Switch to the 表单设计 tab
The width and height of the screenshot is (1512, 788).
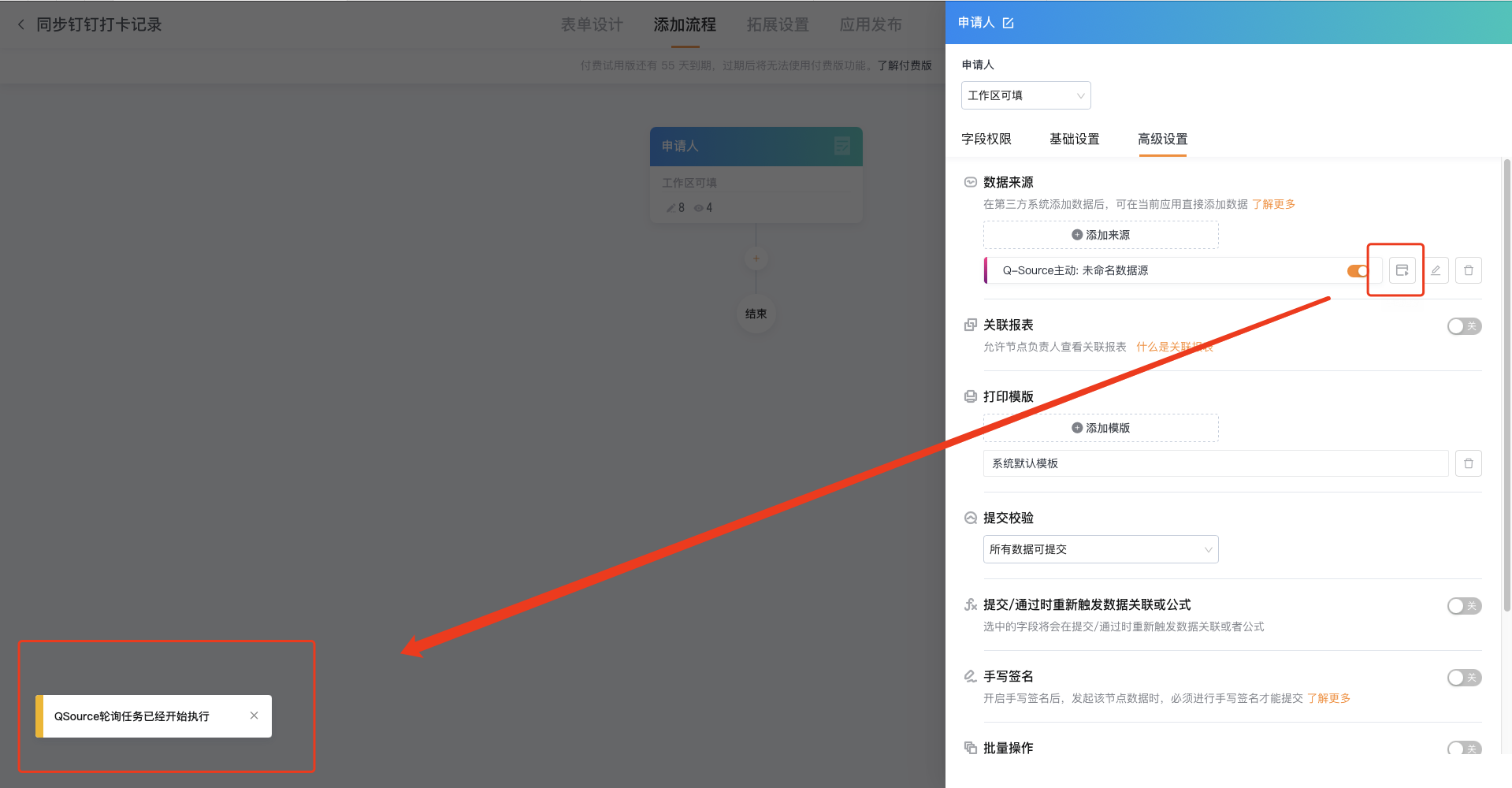pos(592,24)
